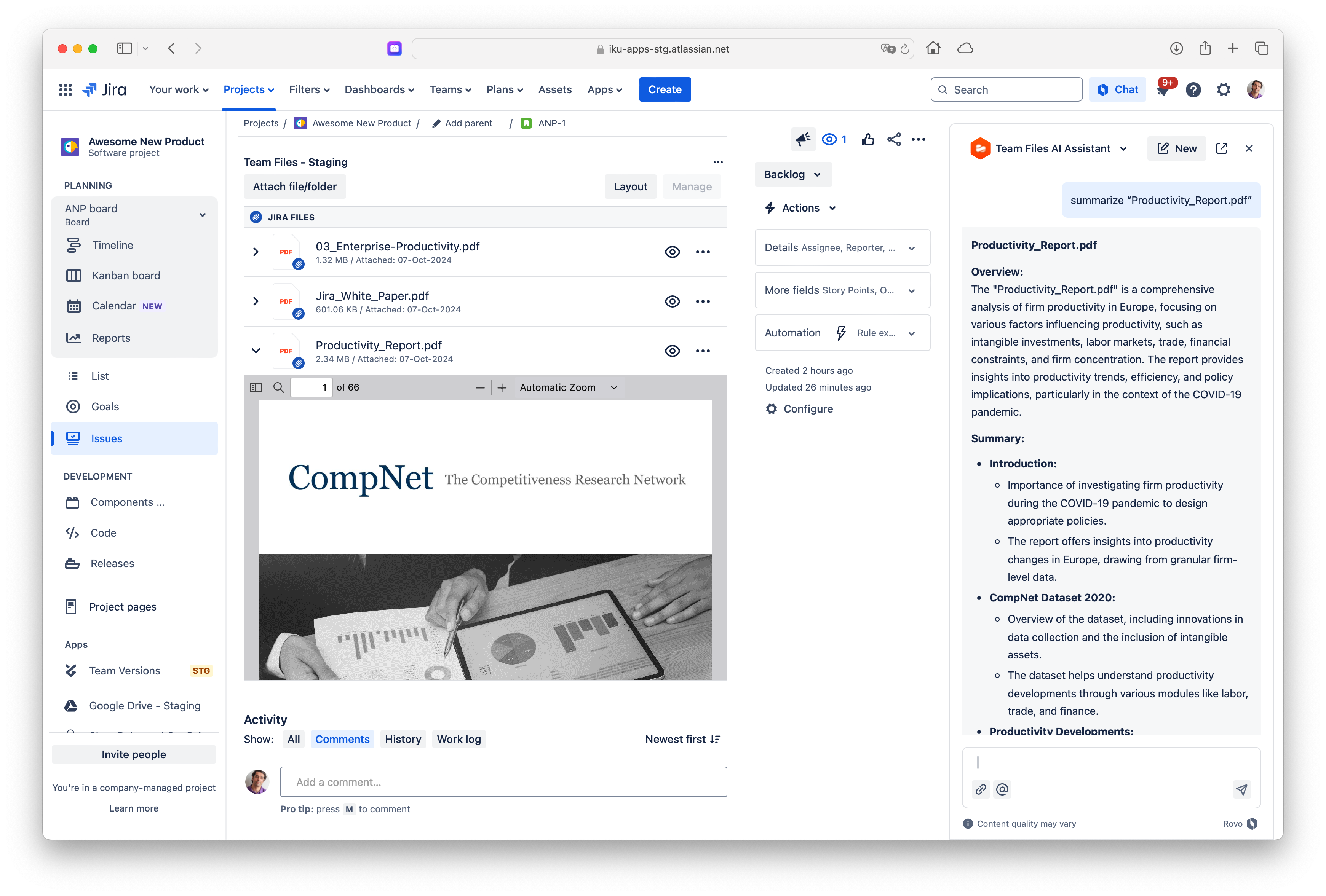Click the share issue icon
Screen dimensions: 1326x896
[x=893, y=139]
